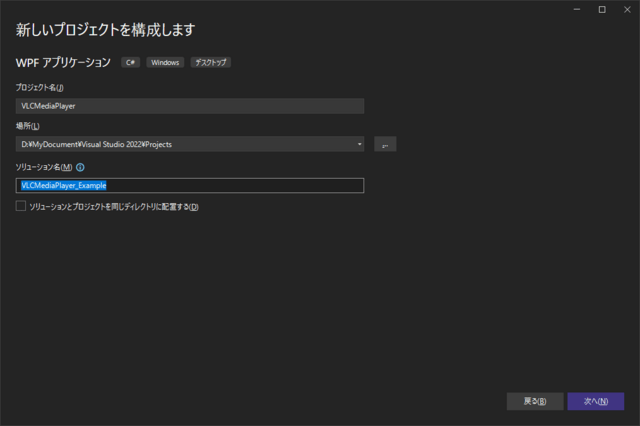Click the WPF アプリケーション heading

(63, 62)
